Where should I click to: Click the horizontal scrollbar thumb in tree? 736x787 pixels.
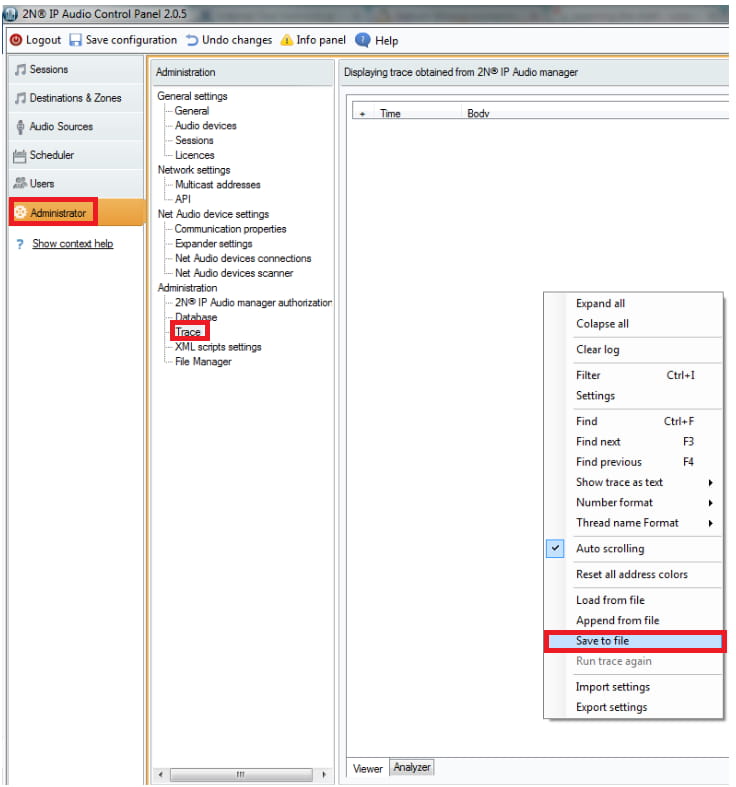pos(241,774)
